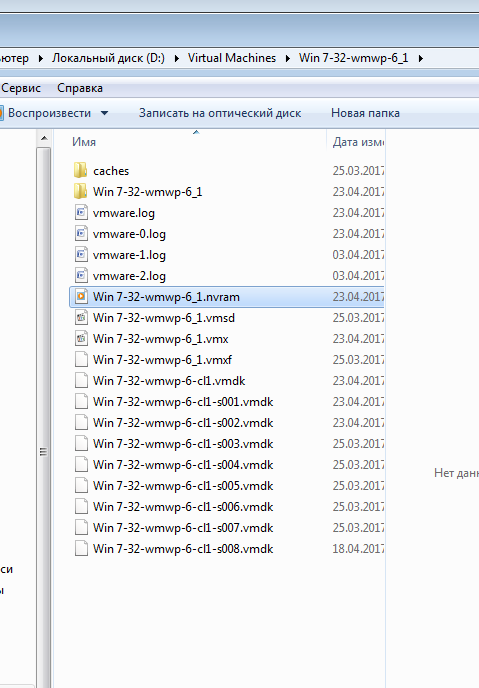Sort by the Дата изменения column header
This screenshot has width=479, height=688.
[x=358, y=142]
